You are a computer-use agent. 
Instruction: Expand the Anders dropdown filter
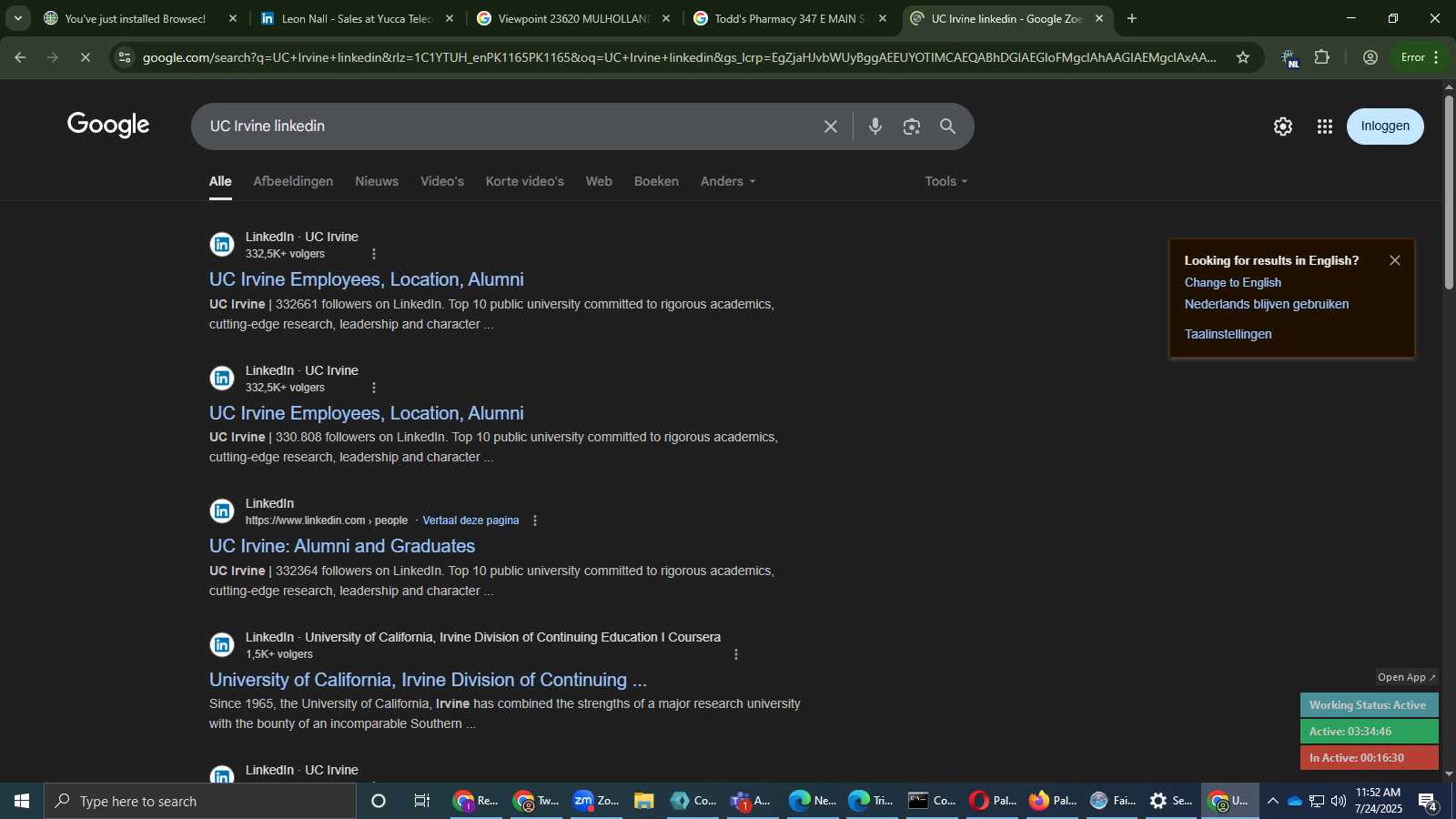728,181
